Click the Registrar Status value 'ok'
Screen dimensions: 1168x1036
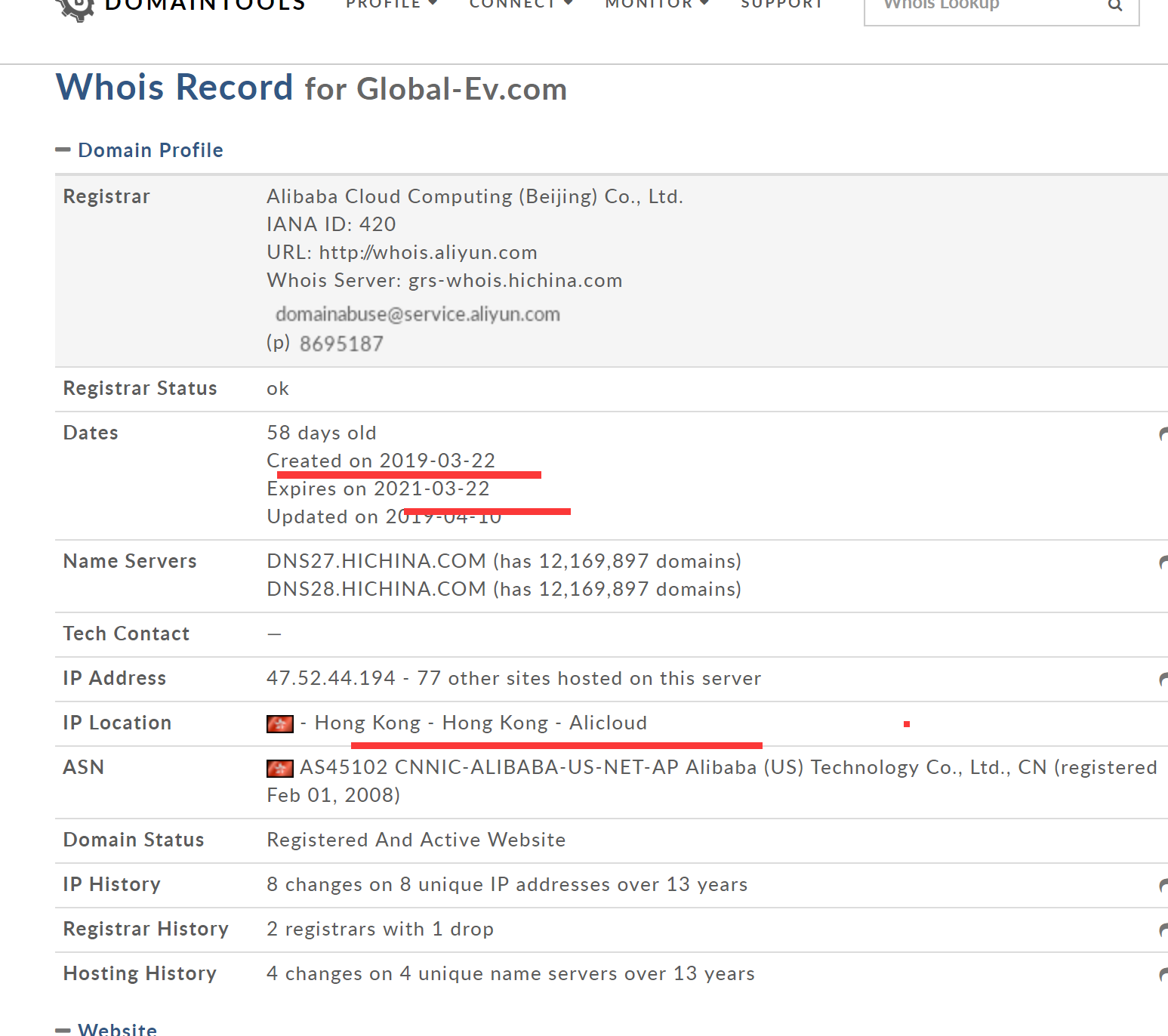[x=278, y=389]
